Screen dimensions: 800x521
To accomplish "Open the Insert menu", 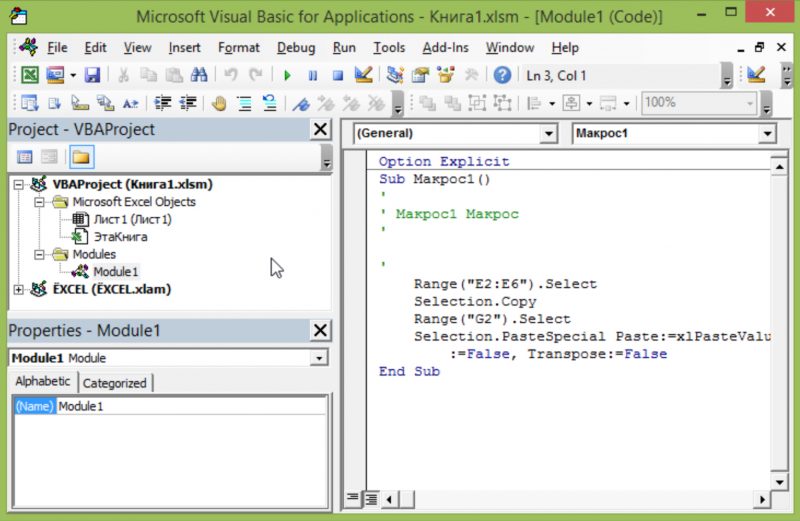I will tap(184, 47).
